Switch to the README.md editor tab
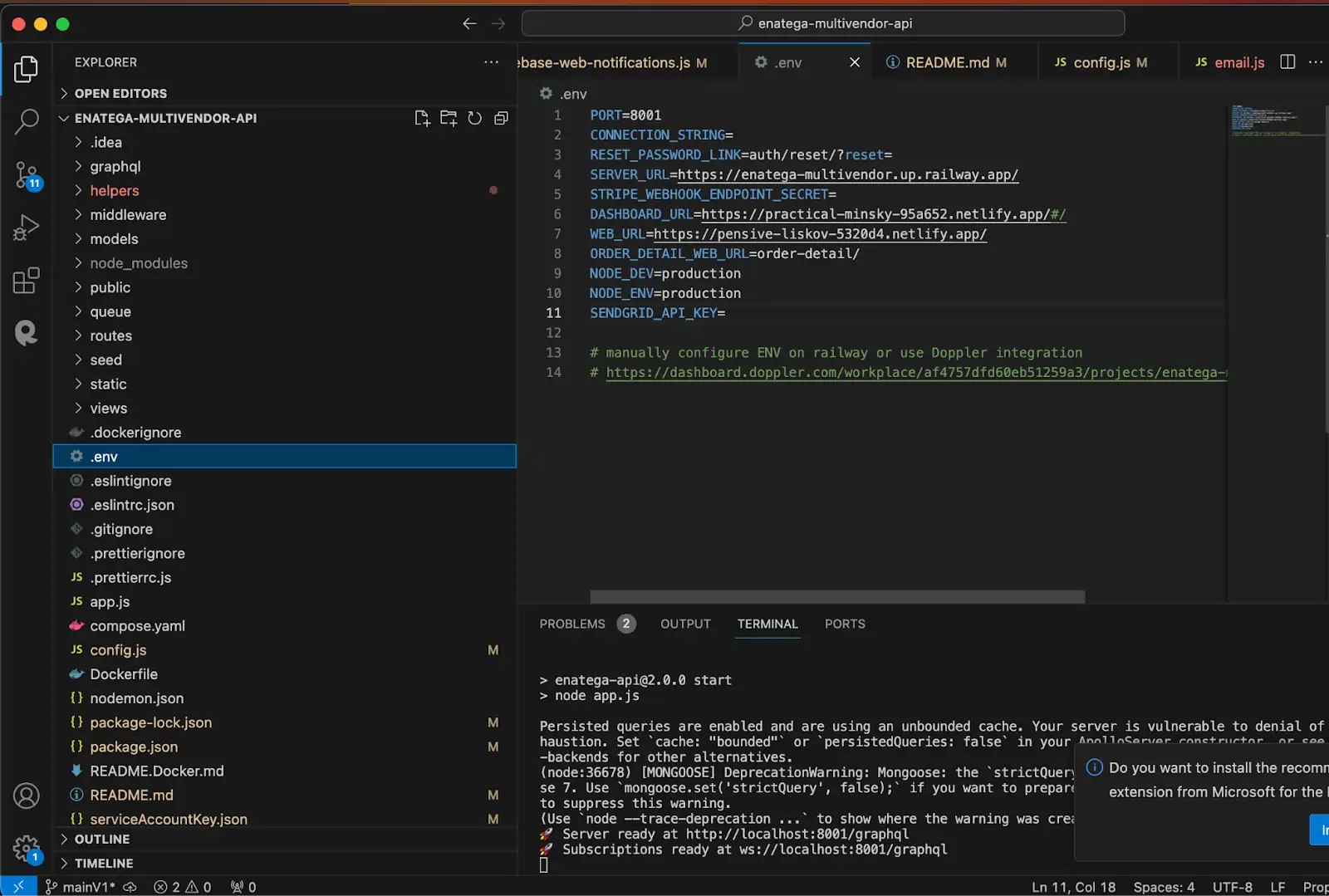 947,63
